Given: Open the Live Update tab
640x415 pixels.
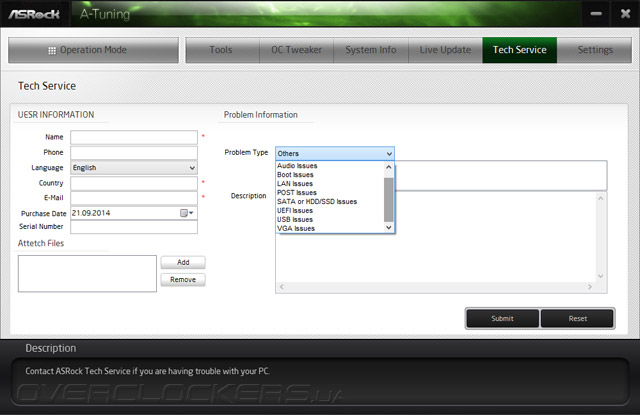Looking at the screenshot, I should pos(445,50).
